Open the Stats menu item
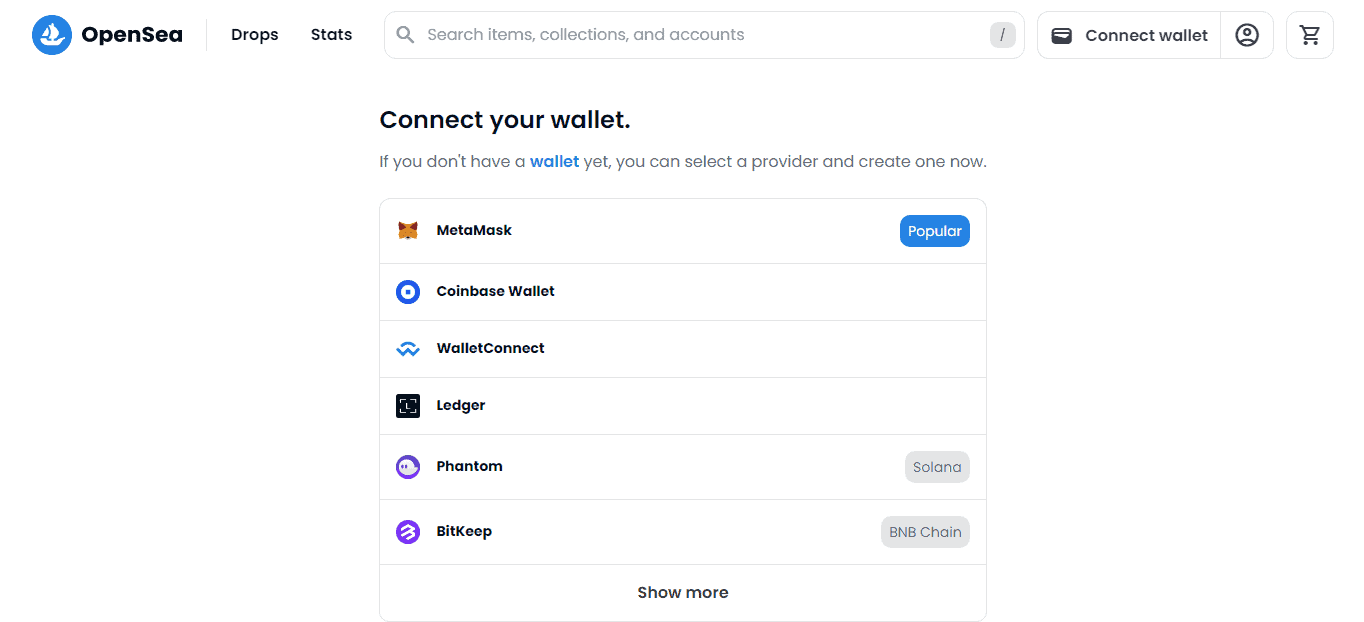The height and width of the screenshot is (622, 1364). tap(331, 34)
